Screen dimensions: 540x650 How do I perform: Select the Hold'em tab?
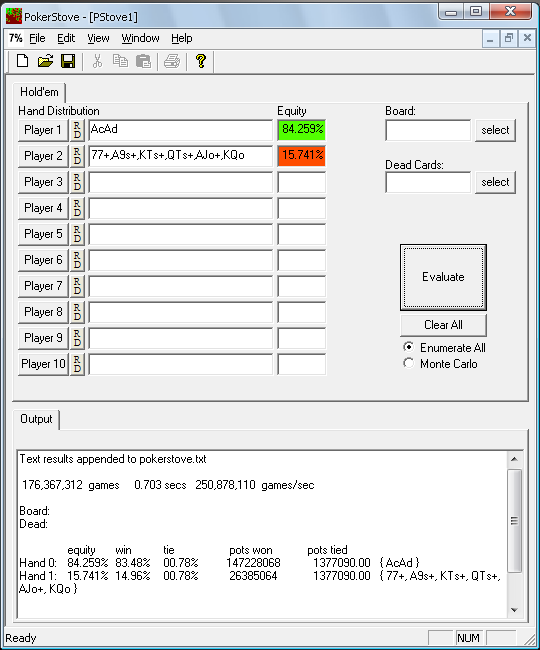click(39, 92)
